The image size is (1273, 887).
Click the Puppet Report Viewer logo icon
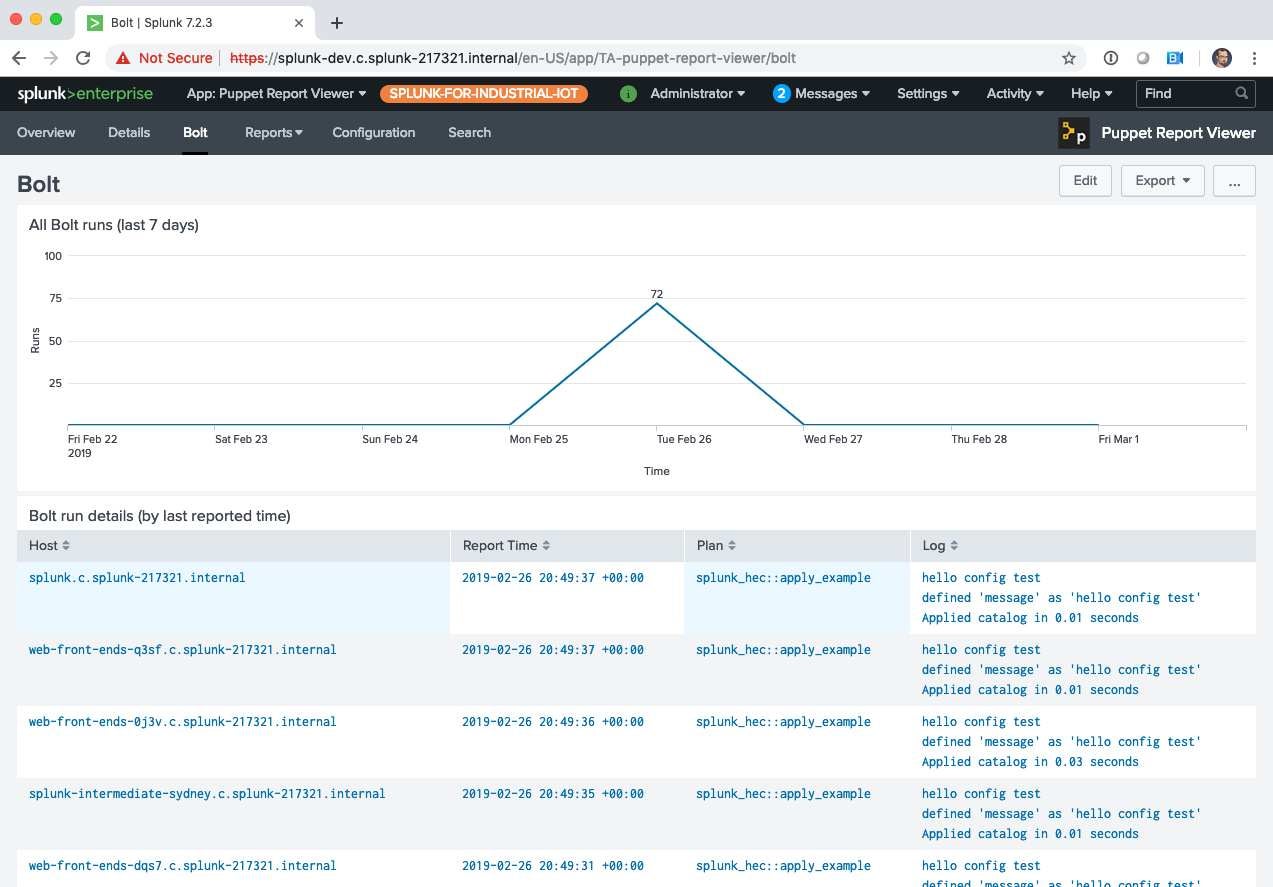1074,132
